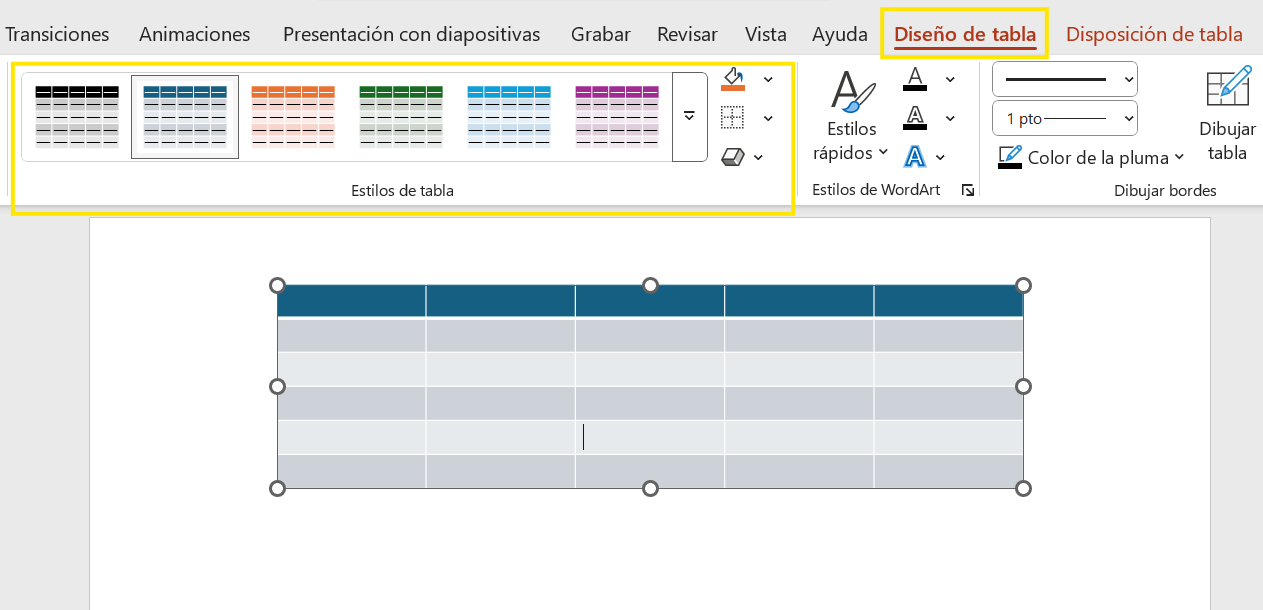Activate the Dibujar tabla tool
1263x610 pixels.
(1227, 115)
